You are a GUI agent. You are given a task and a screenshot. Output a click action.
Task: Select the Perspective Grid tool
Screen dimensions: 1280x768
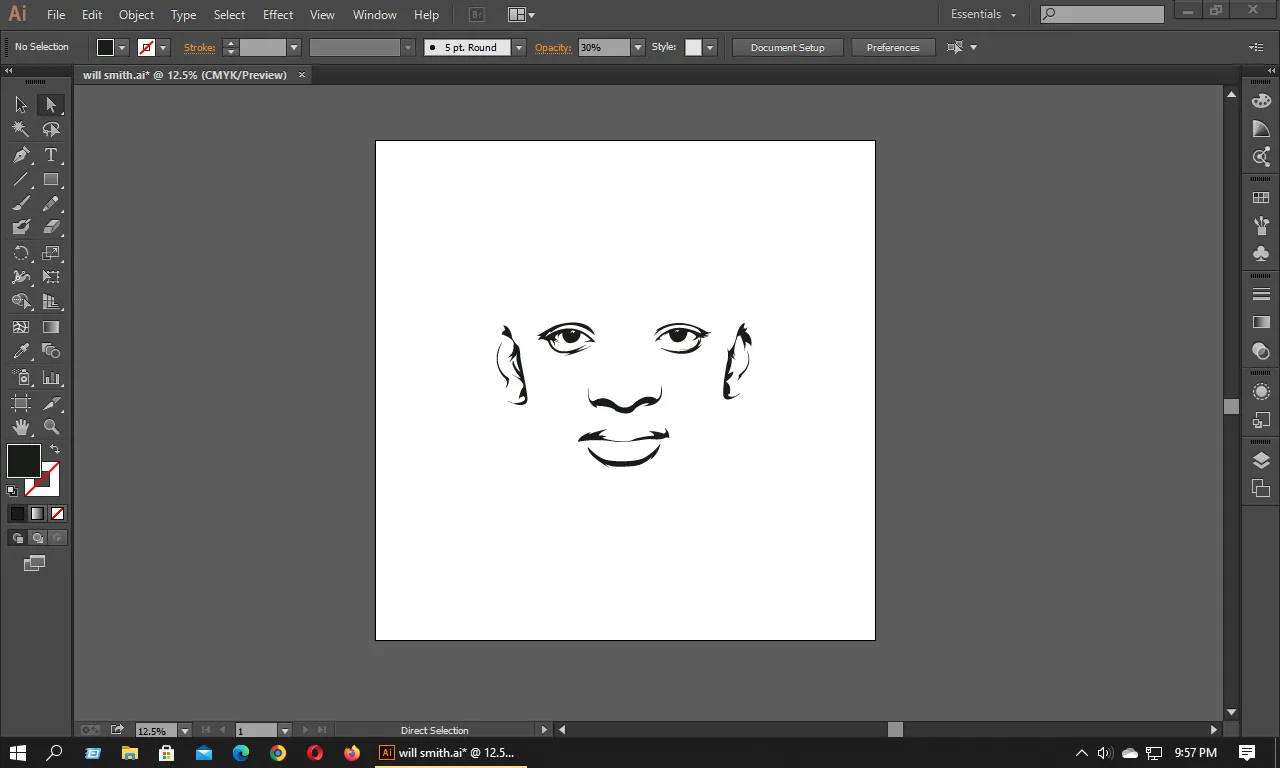point(51,302)
